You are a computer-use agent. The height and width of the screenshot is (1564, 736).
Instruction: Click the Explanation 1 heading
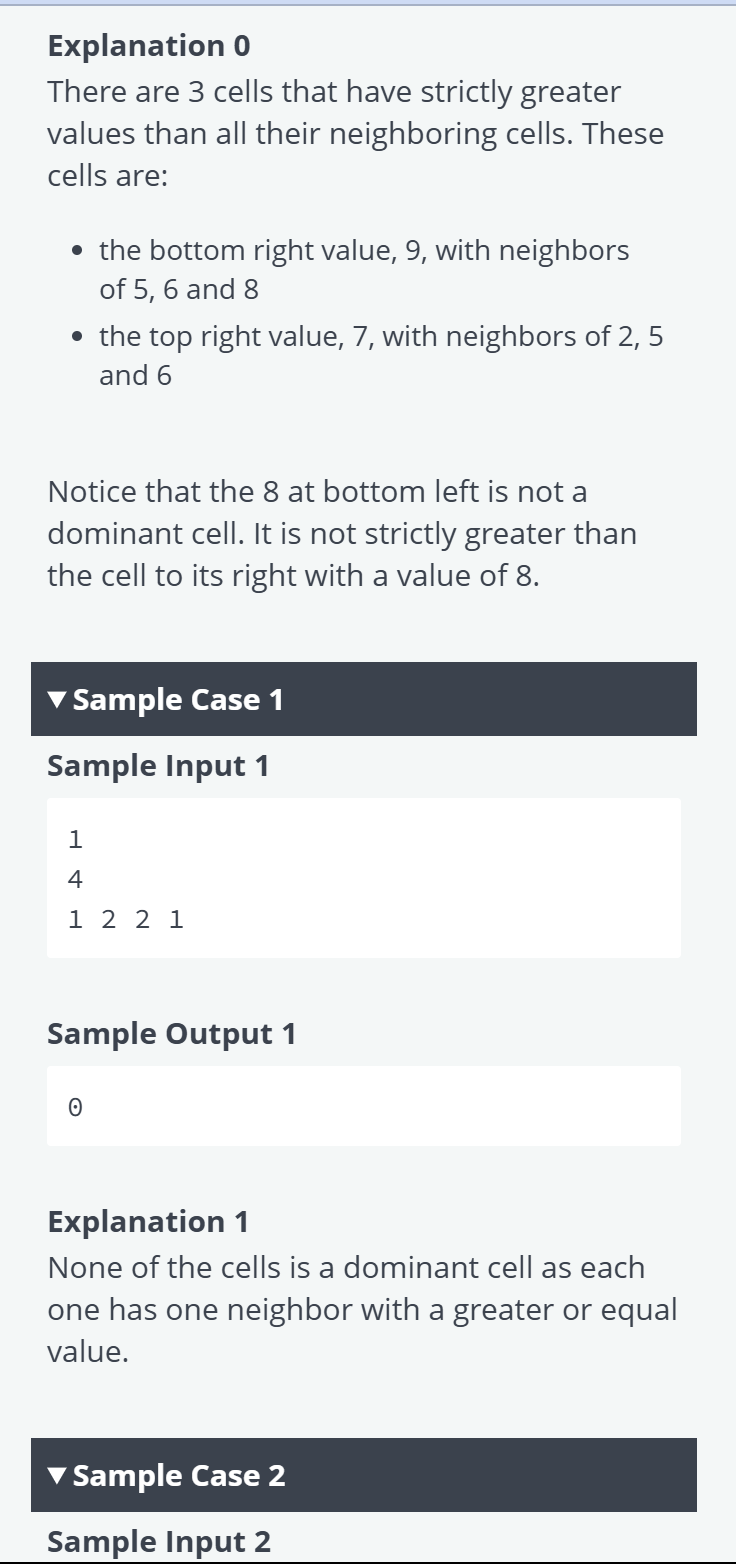(x=148, y=1222)
